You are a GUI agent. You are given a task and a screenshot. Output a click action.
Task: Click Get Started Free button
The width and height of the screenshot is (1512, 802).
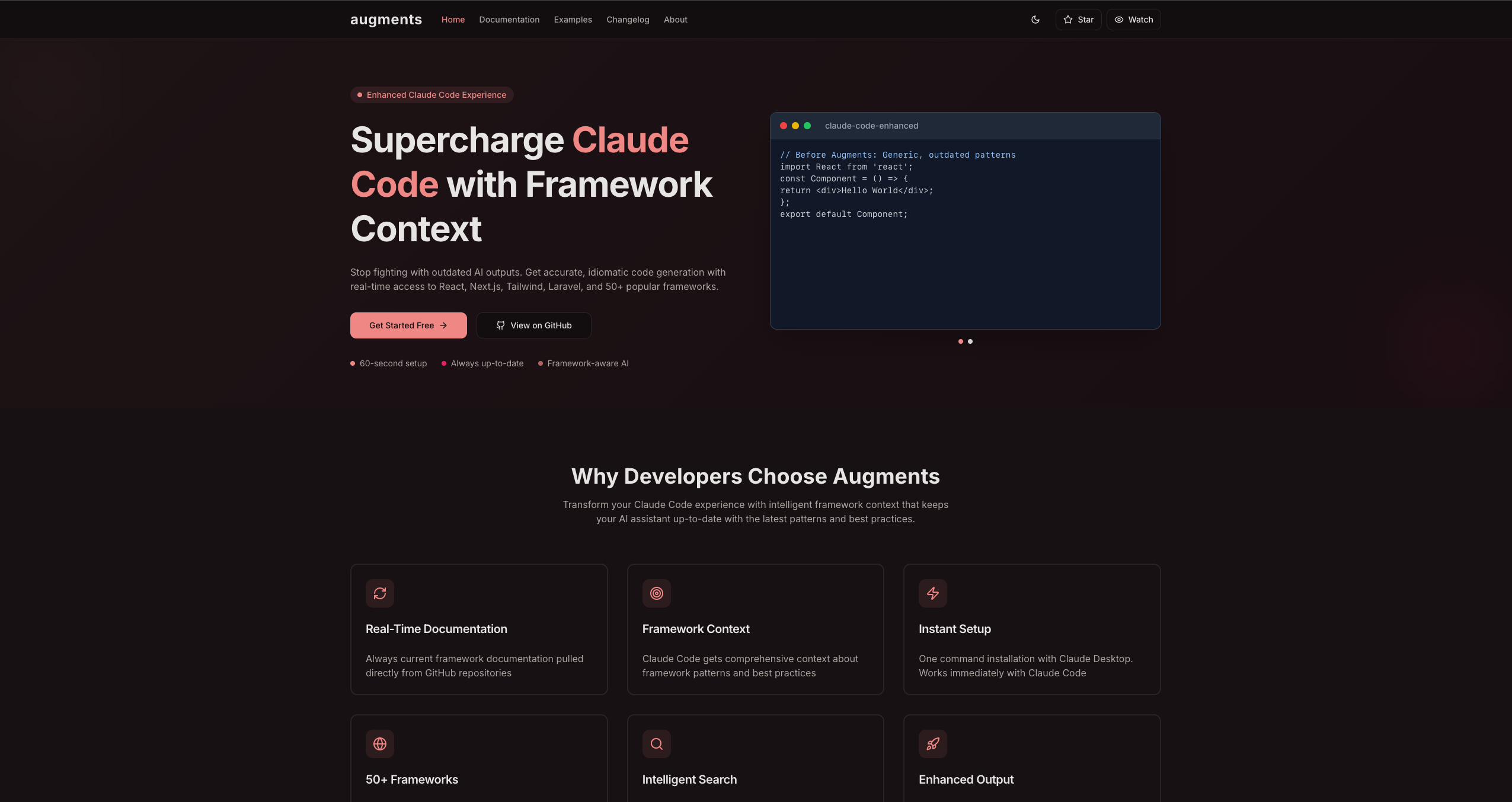click(x=408, y=325)
